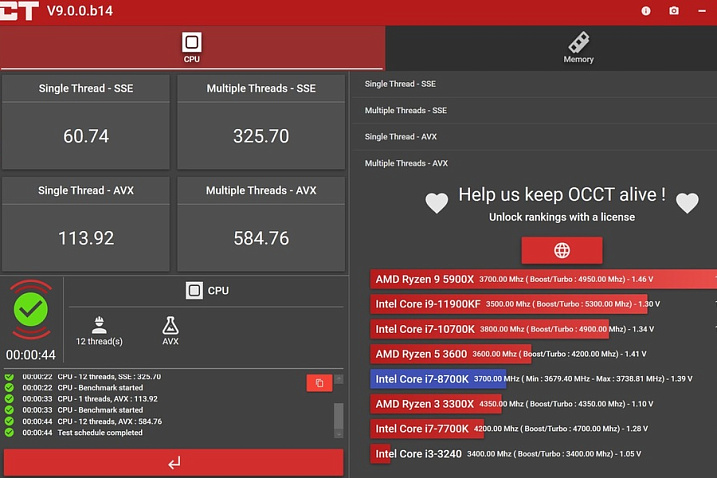The height and width of the screenshot is (478, 717).
Task: Open Single Thread - AVX rankings row
Action: [x=534, y=137]
